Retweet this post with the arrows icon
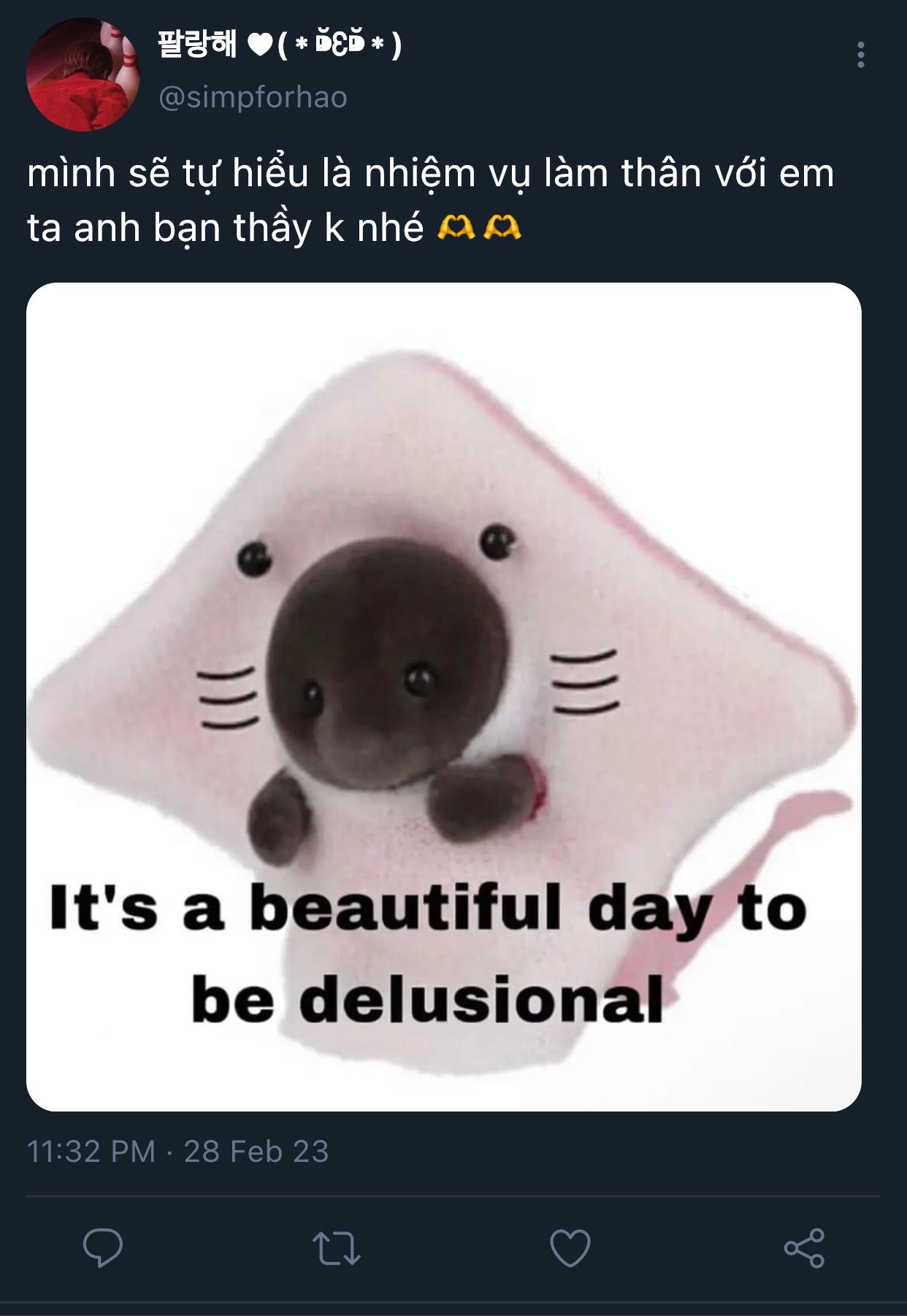The height and width of the screenshot is (1316, 907). coord(337,1248)
